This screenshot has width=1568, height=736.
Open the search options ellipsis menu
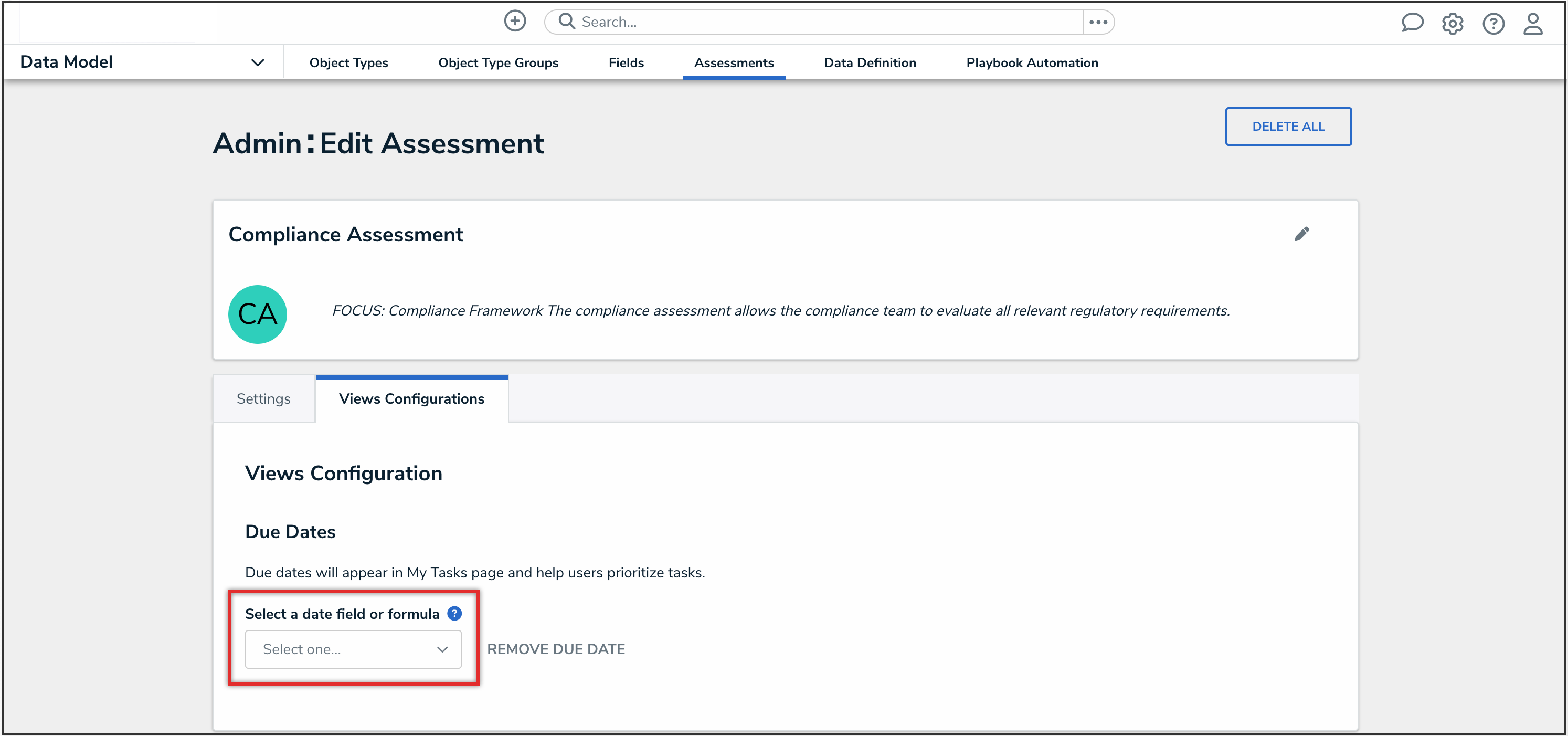[1098, 23]
